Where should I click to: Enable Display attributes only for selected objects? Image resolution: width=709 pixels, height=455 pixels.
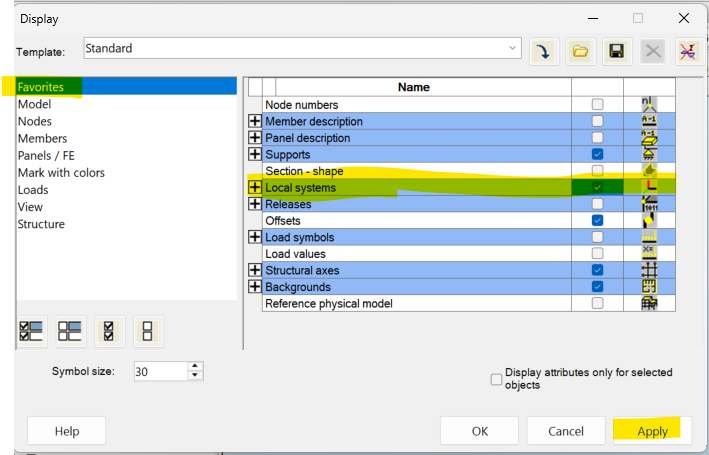tap(496, 379)
